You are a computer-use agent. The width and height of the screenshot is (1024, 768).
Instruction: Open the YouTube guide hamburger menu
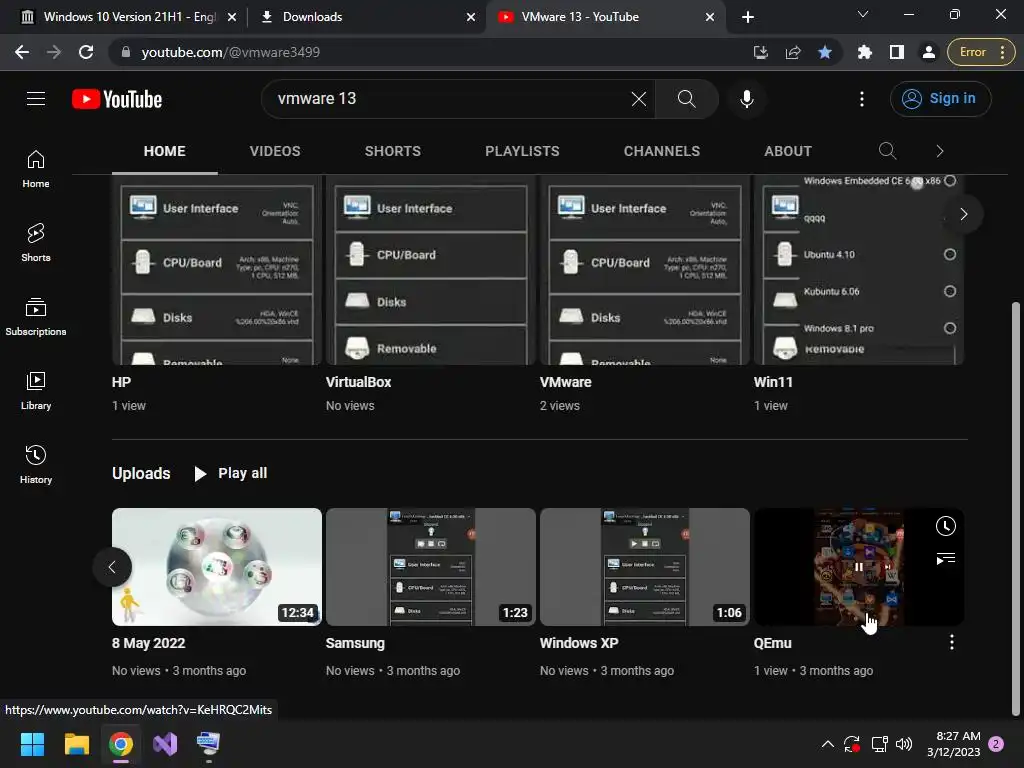click(36, 99)
